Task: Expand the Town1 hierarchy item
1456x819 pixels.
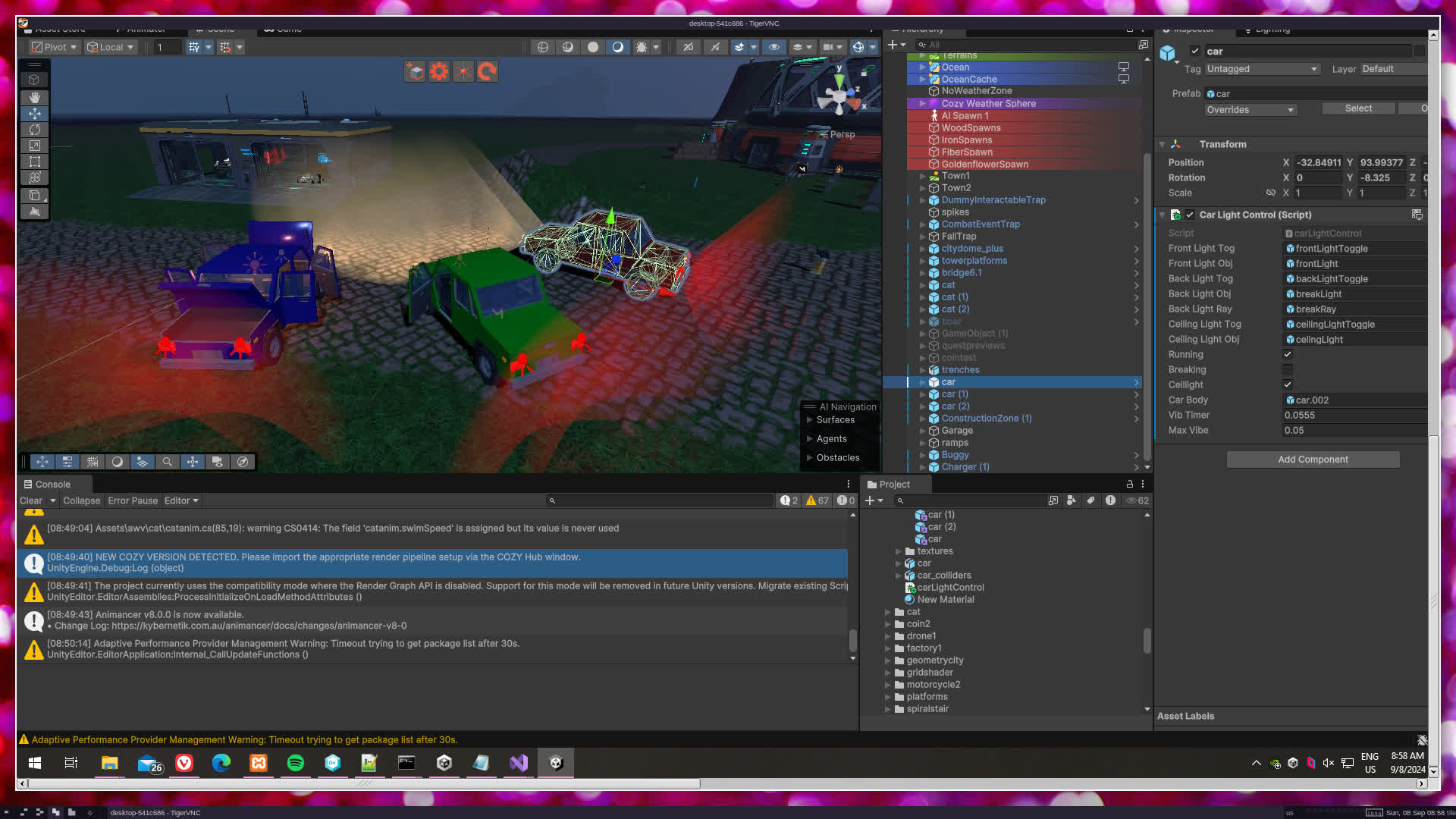Action: pyautogui.click(x=923, y=176)
